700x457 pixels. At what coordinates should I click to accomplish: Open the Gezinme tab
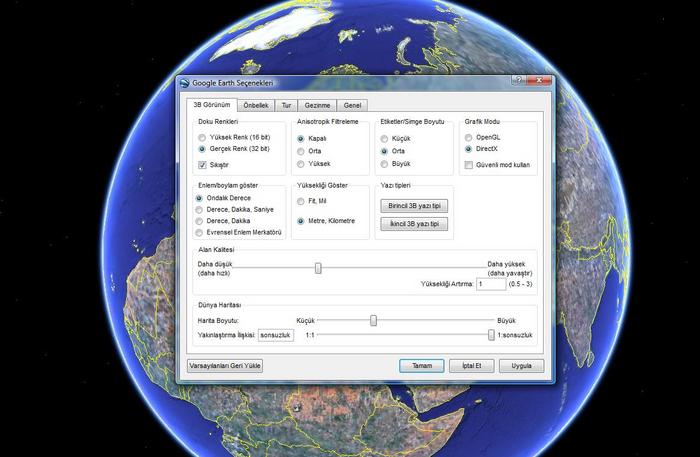point(318,105)
